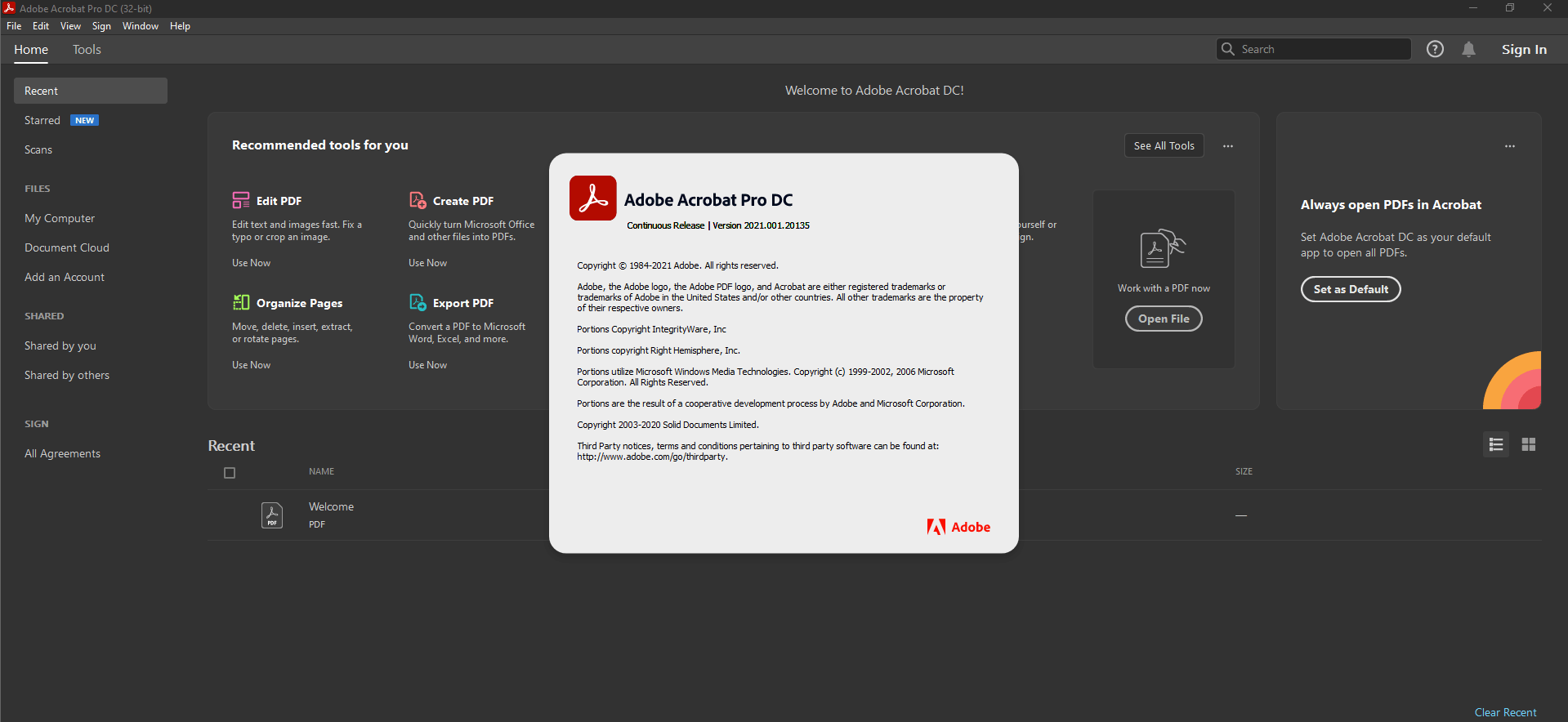
Task: Click See All Tools button
Action: point(1164,145)
